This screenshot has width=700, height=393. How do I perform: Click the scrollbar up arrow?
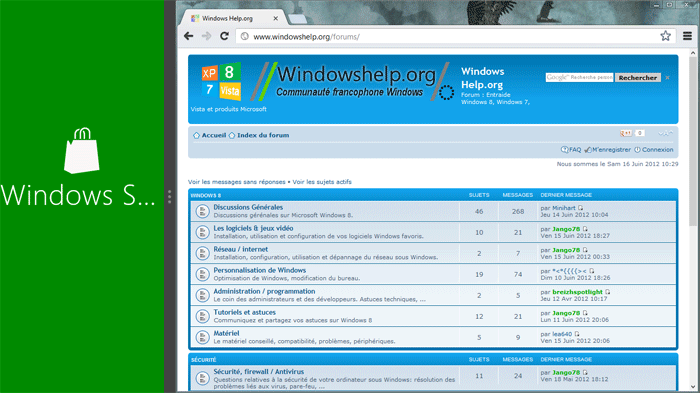(693, 53)
